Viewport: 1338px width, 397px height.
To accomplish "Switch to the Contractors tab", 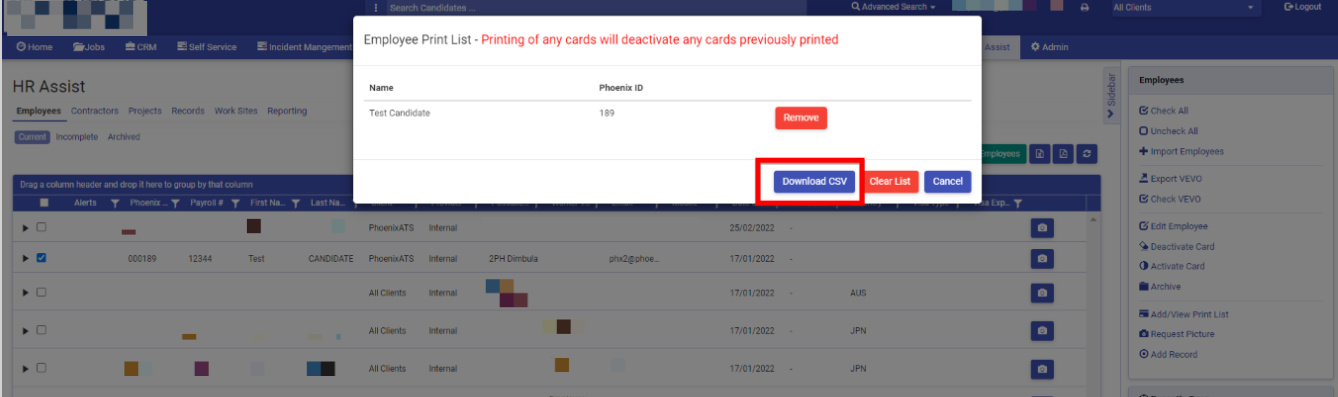I will coord(95,111).
